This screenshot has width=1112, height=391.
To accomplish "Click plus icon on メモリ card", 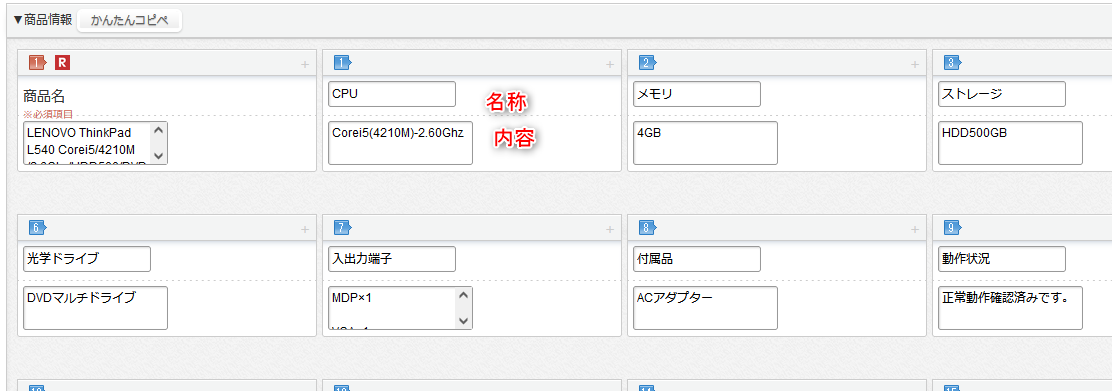I will click(x=915, y=65).
